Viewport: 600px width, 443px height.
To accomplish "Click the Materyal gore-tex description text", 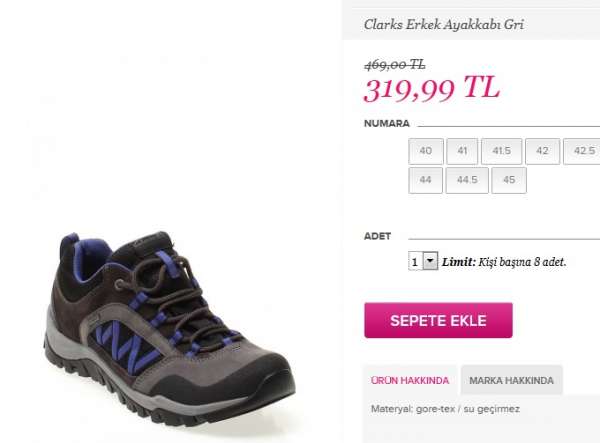I will click(x=445, y=409).
